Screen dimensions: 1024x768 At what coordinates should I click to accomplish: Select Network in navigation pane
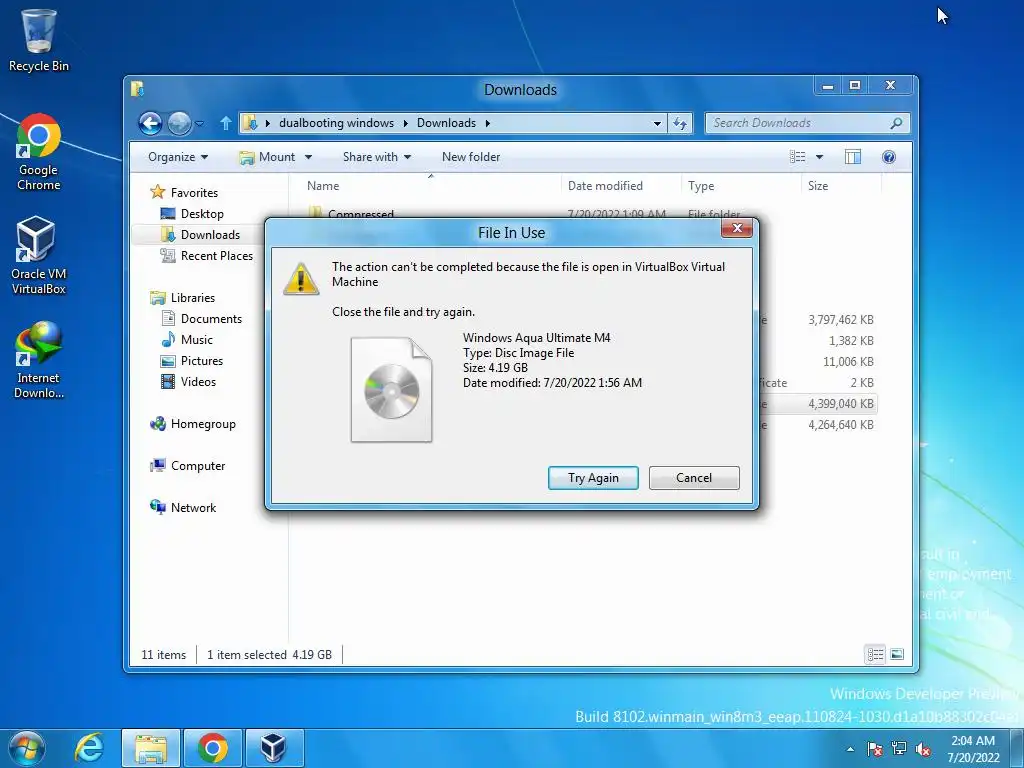click(x=193, y=507)
